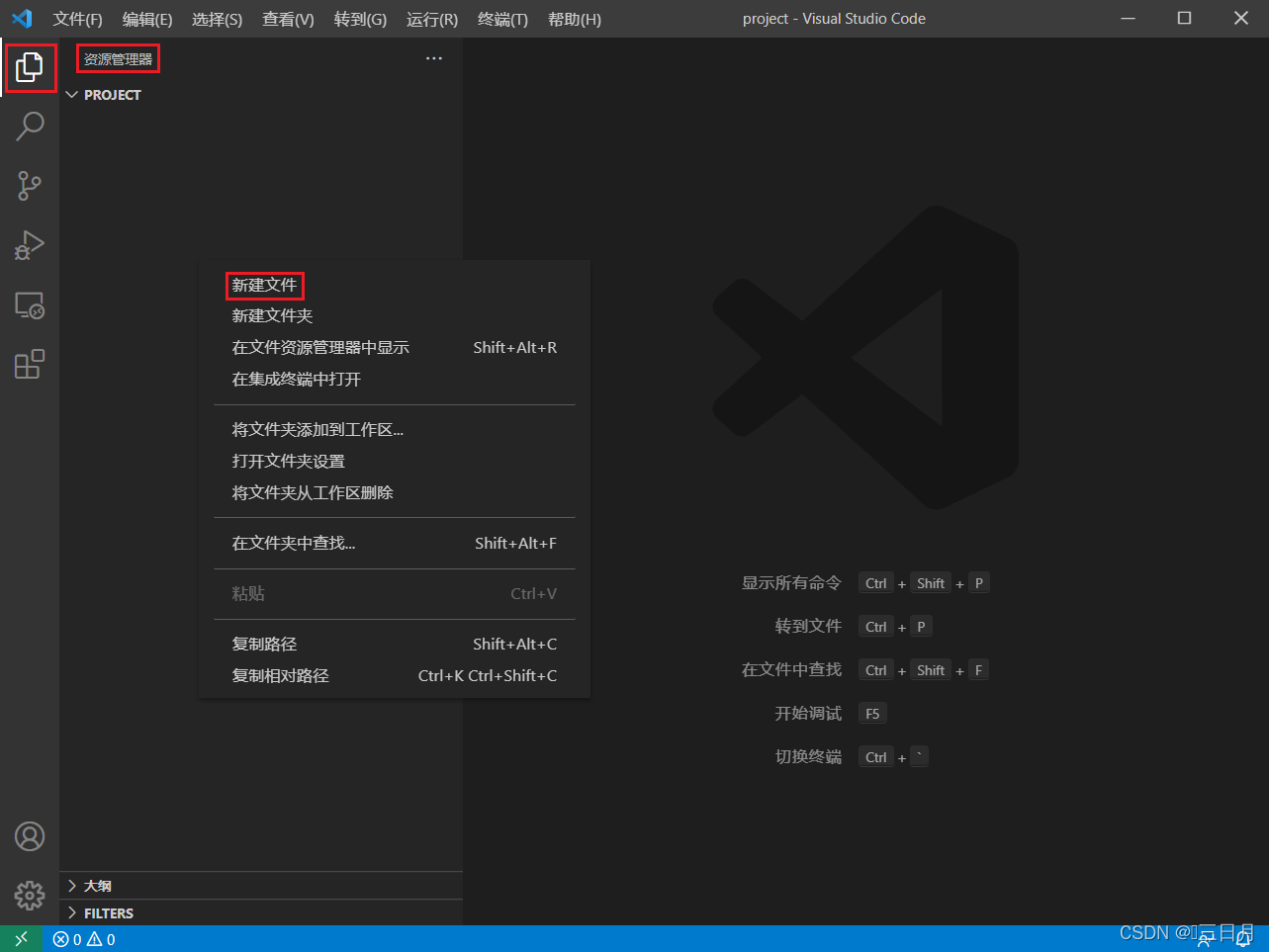
Task: Click the remote window status bar icon
Action: 21,939
